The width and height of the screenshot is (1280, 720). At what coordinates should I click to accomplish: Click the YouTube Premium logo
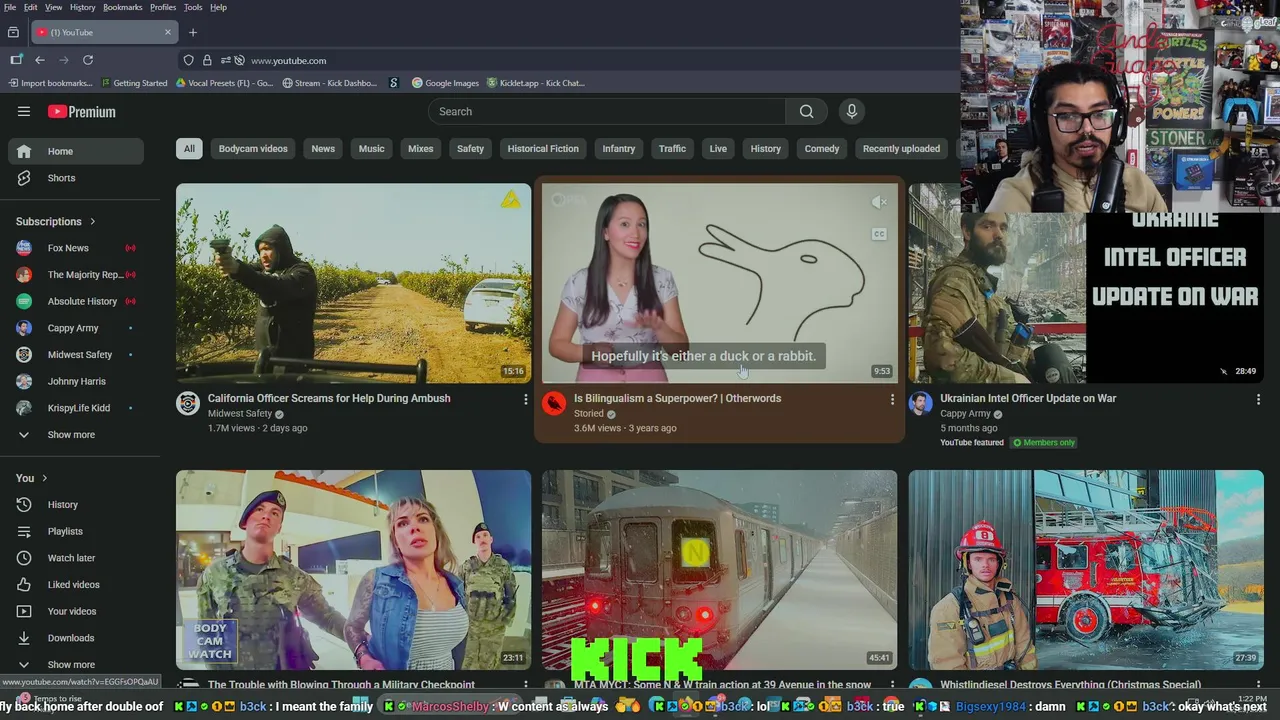(x=82, y=112)
